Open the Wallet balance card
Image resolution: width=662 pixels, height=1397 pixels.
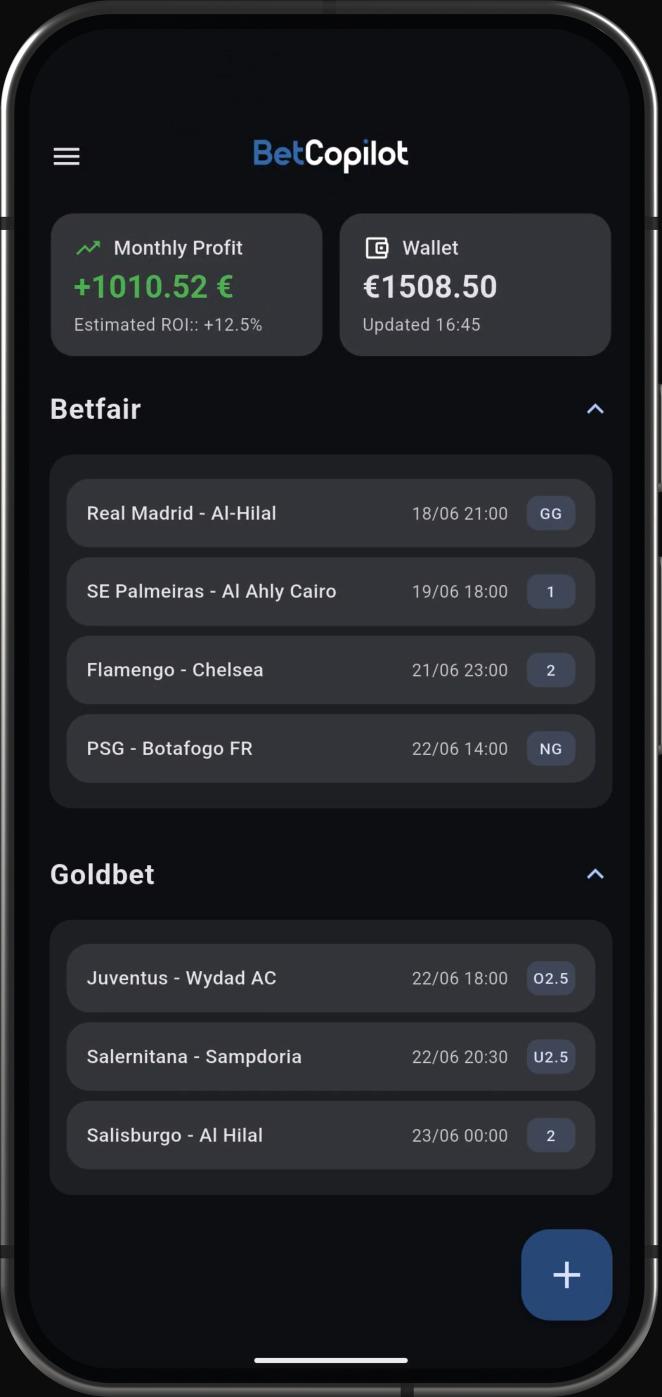tap(475, 284)
